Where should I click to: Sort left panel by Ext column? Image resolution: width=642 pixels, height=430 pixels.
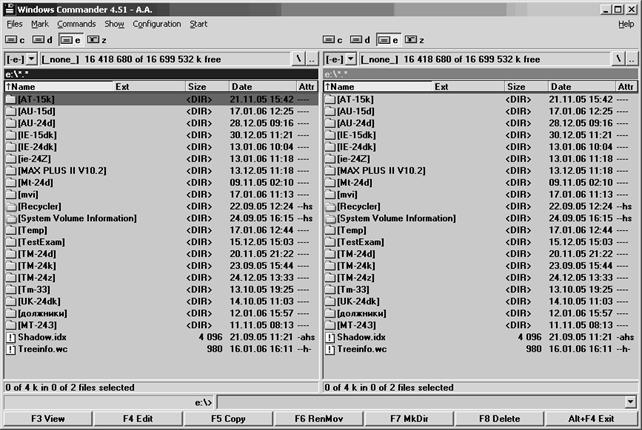point(149,87)
